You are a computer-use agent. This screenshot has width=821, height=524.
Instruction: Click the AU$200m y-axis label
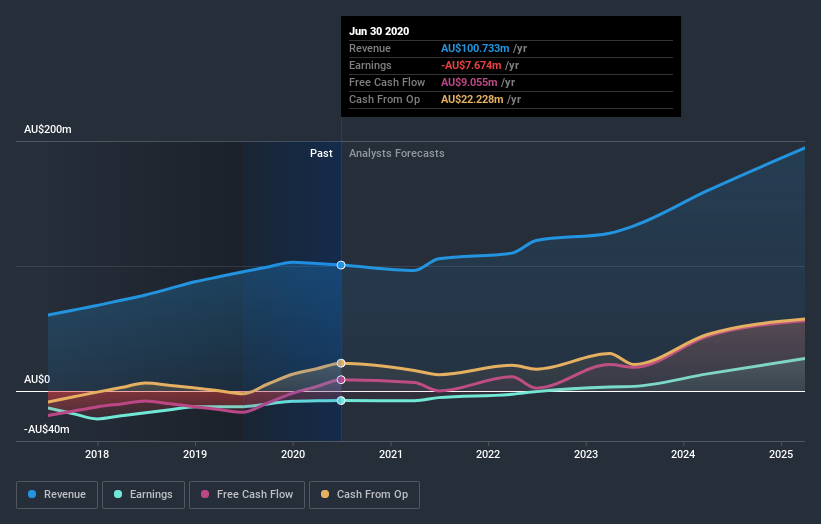tap(48, 129)
